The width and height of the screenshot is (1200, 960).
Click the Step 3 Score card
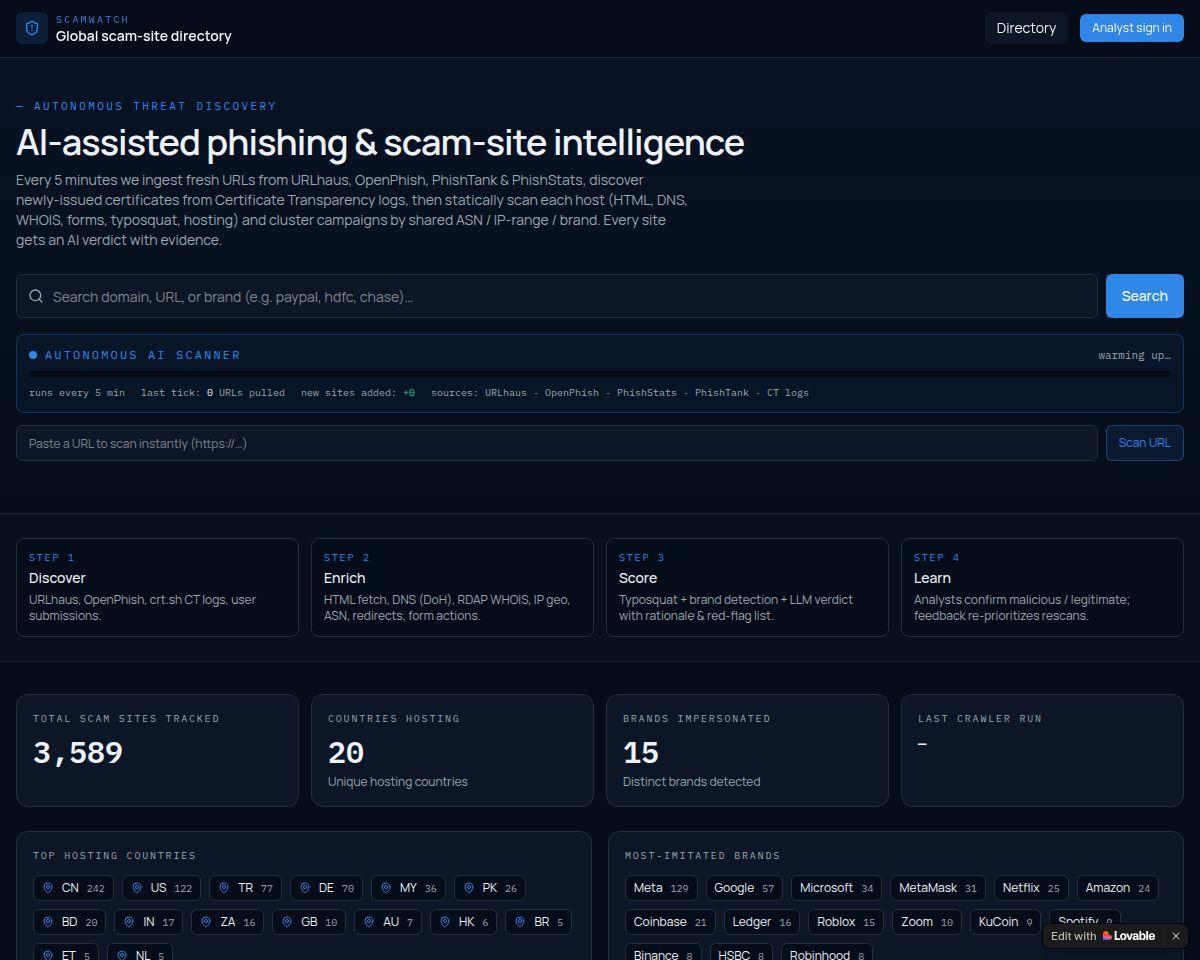point(747,587)
